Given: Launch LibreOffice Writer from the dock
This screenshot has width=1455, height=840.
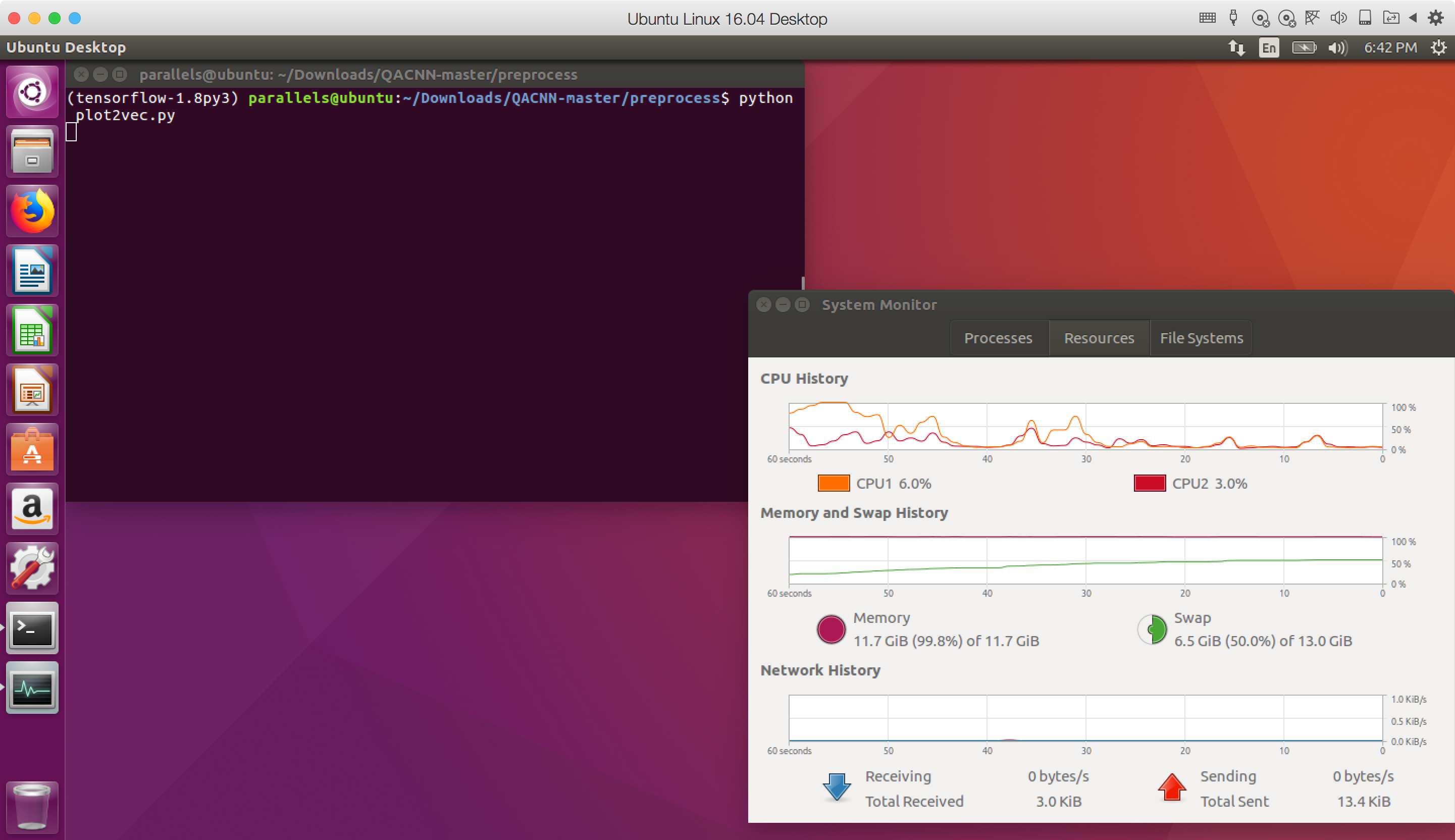Looking at the screenshot, I should 32,271.
